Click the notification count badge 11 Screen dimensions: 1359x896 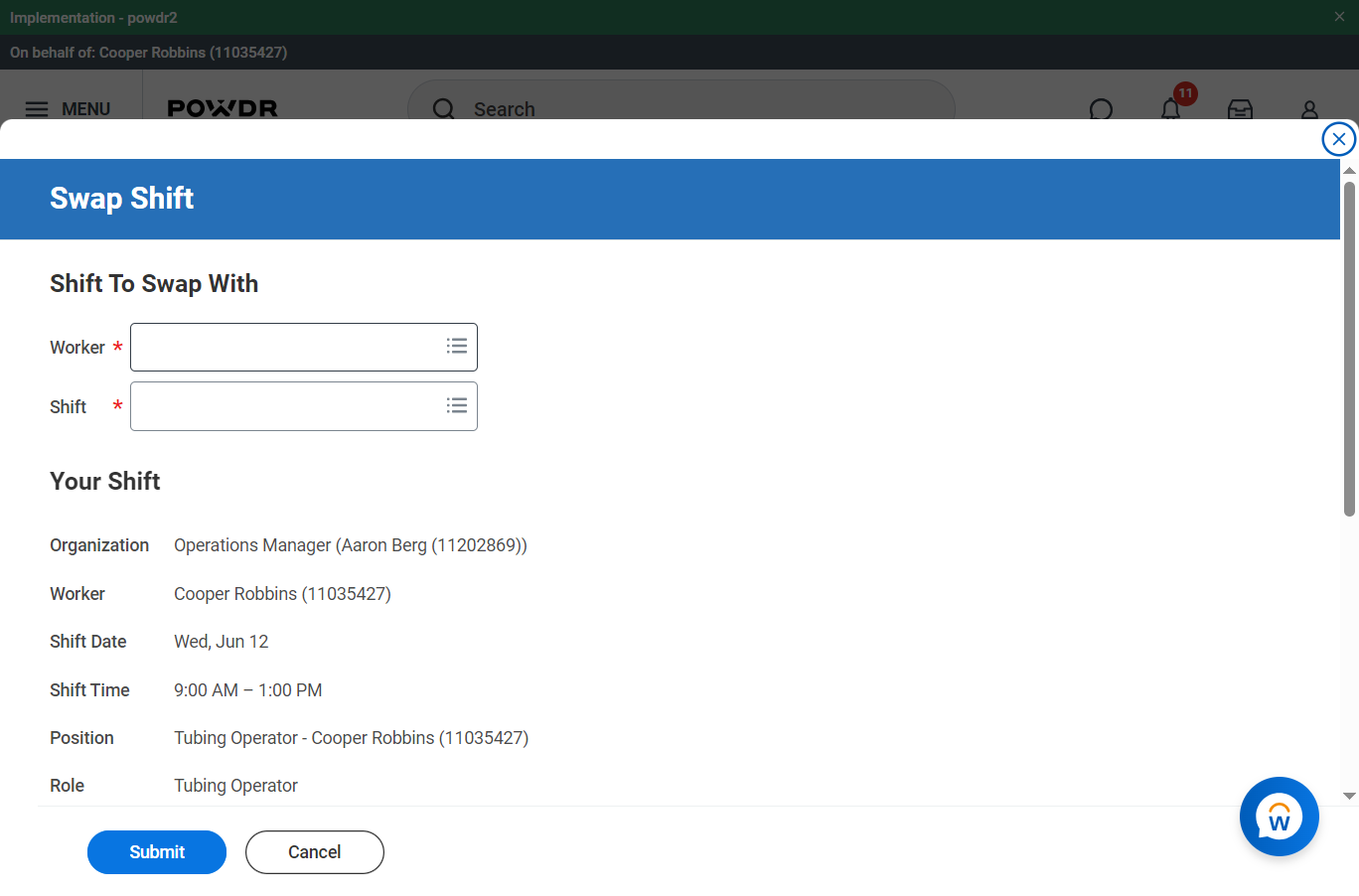click(1185, 93)
